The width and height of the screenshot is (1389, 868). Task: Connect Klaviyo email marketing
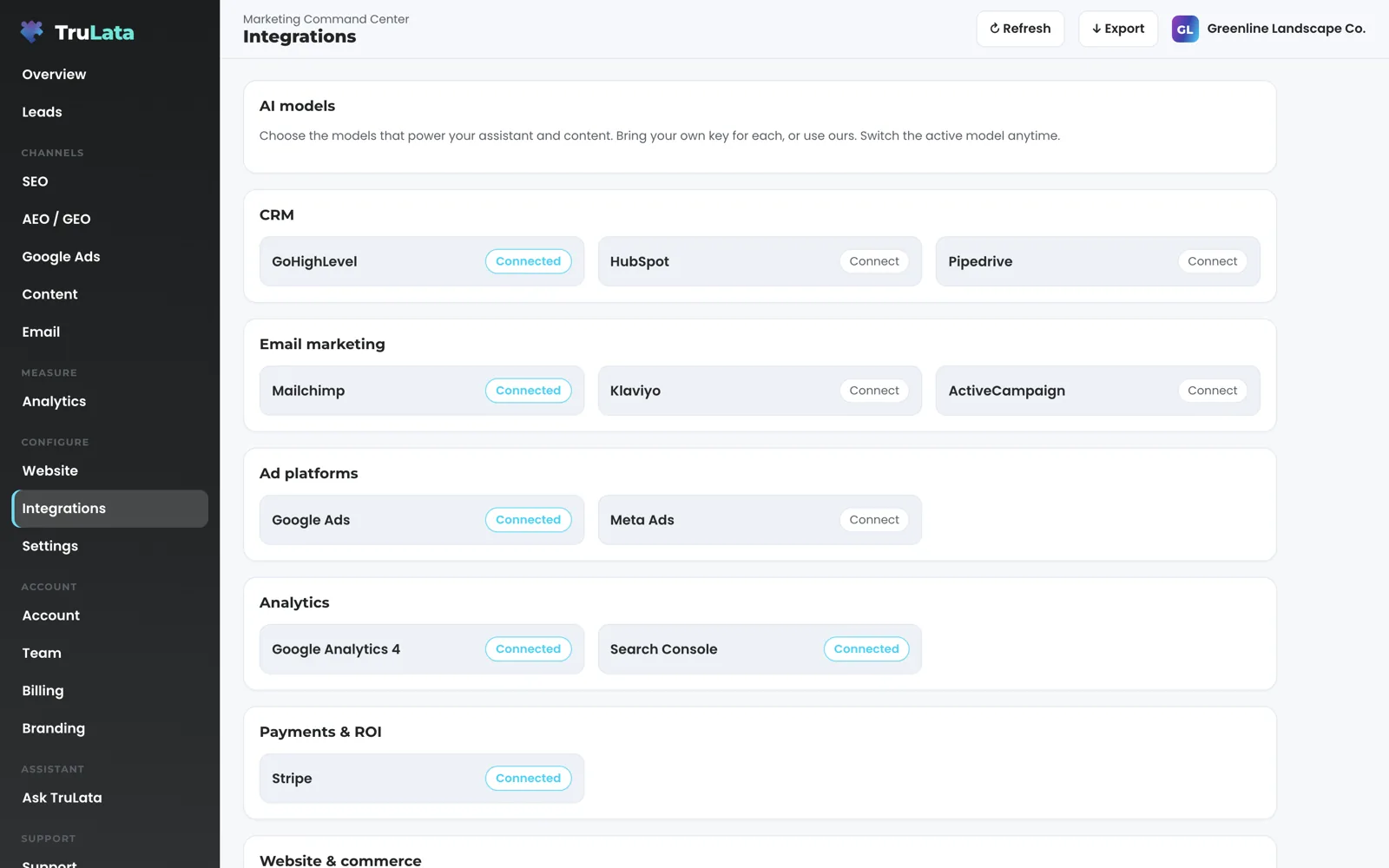tap(874, 391)
